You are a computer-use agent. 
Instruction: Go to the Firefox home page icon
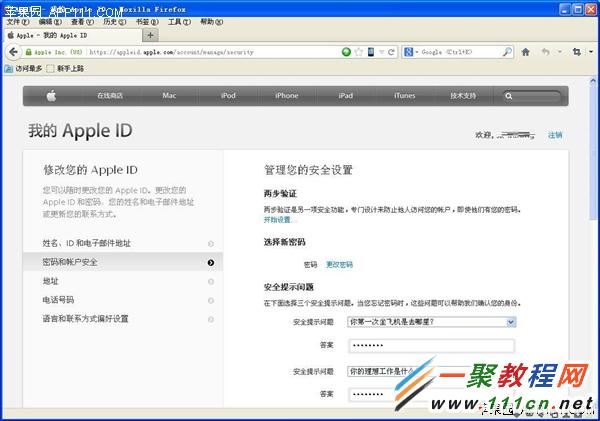tap(525, 52)
